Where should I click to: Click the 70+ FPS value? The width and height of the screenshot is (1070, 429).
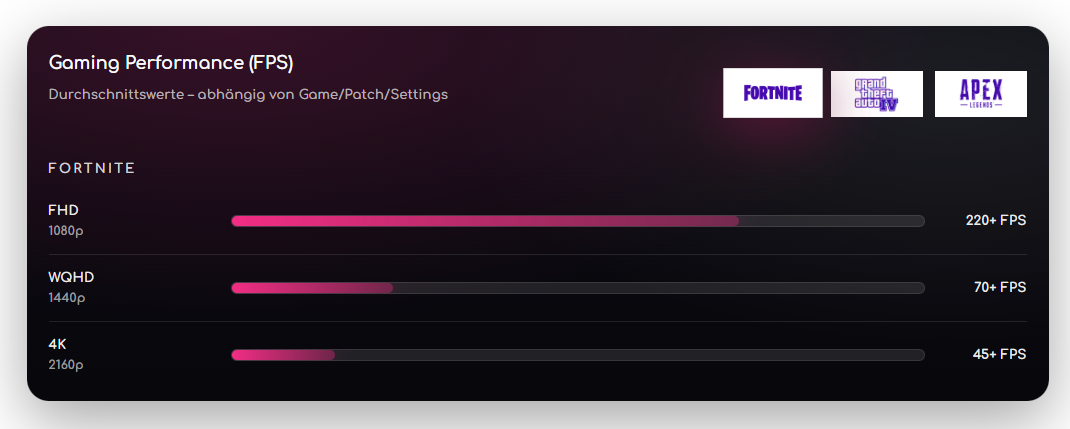coord(999,288)
